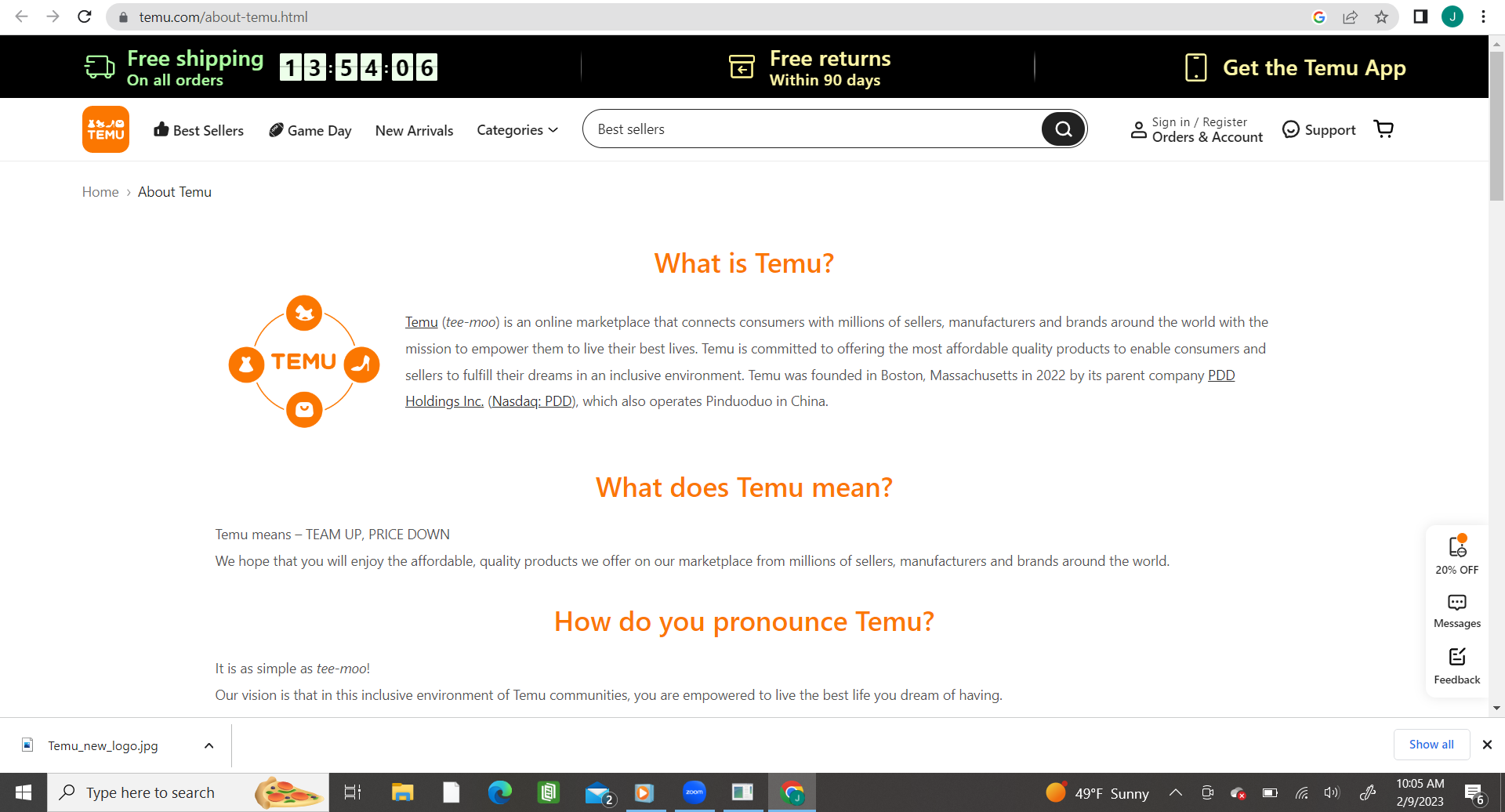Follow the underlined Temu link
Image resolution: width=1505 pixels, height=812 pixels.
[x=422, y=322]
